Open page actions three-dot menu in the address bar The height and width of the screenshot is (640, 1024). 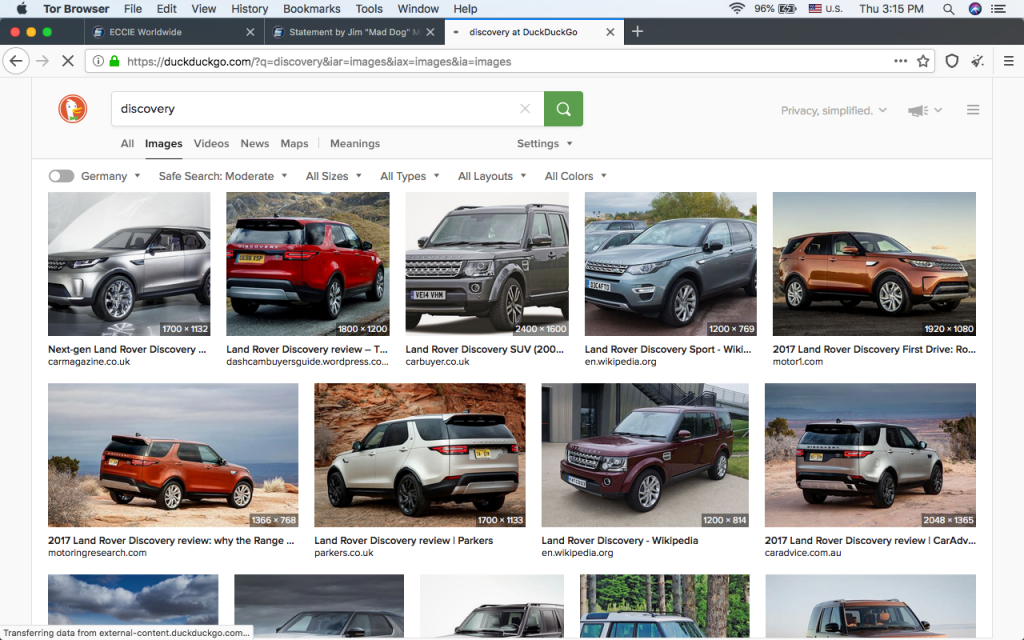901,61
